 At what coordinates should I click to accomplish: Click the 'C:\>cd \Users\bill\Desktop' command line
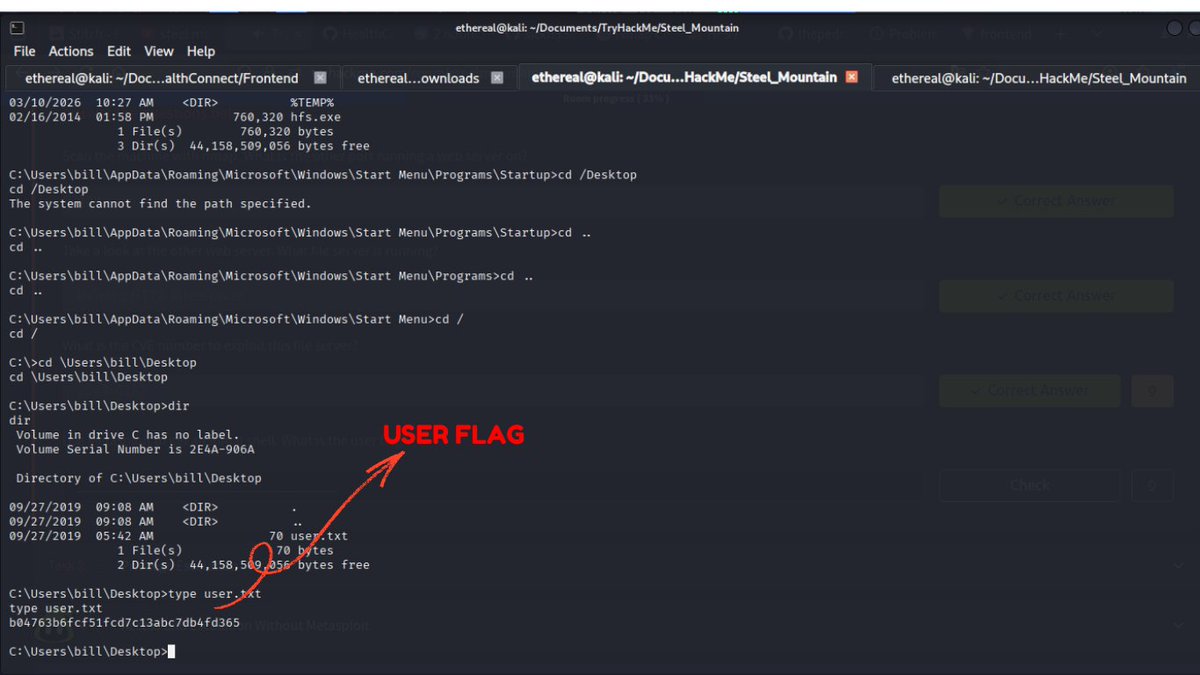coord(103,363)
